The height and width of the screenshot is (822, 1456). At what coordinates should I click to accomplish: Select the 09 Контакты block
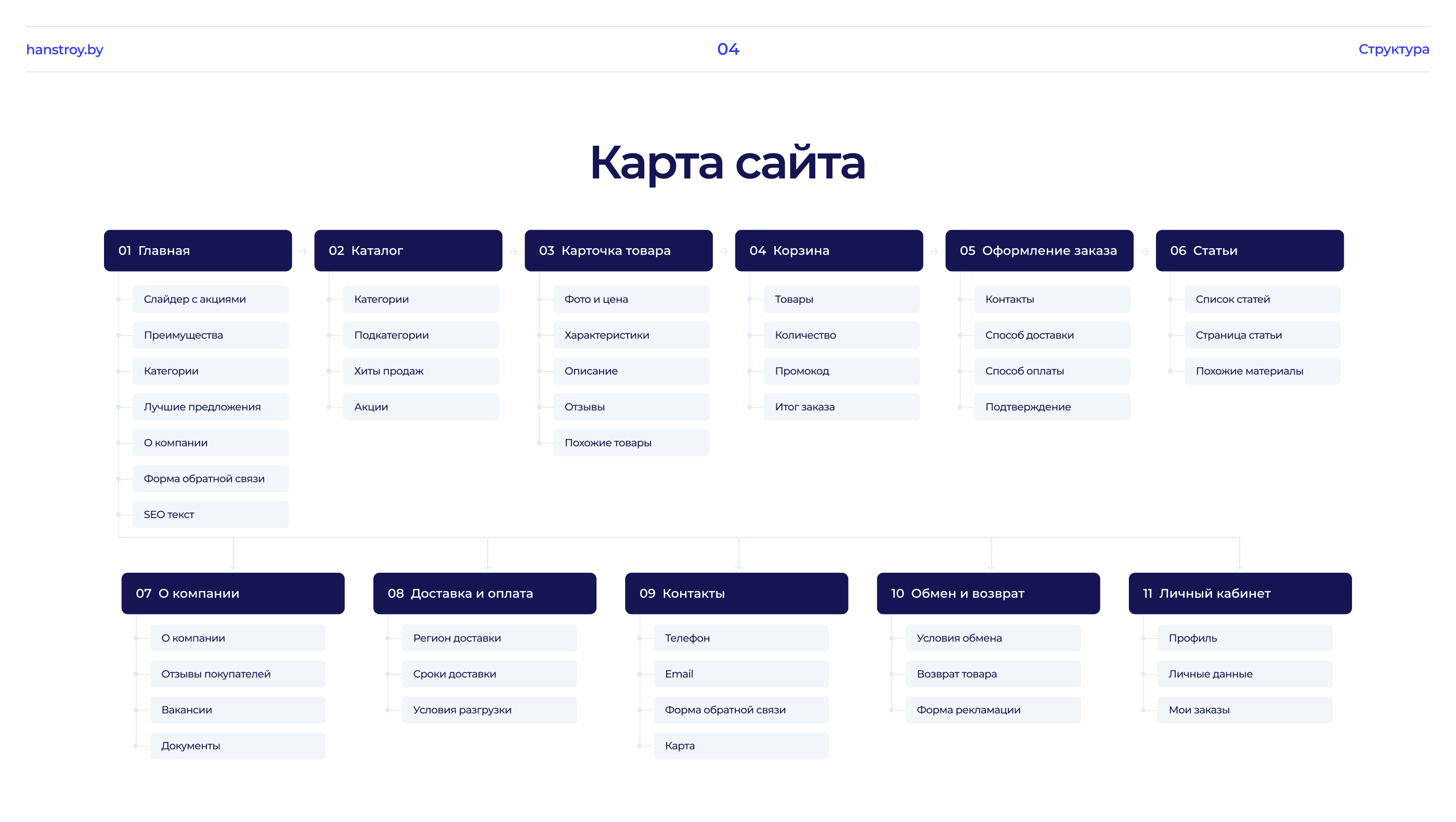coord(736,593)
